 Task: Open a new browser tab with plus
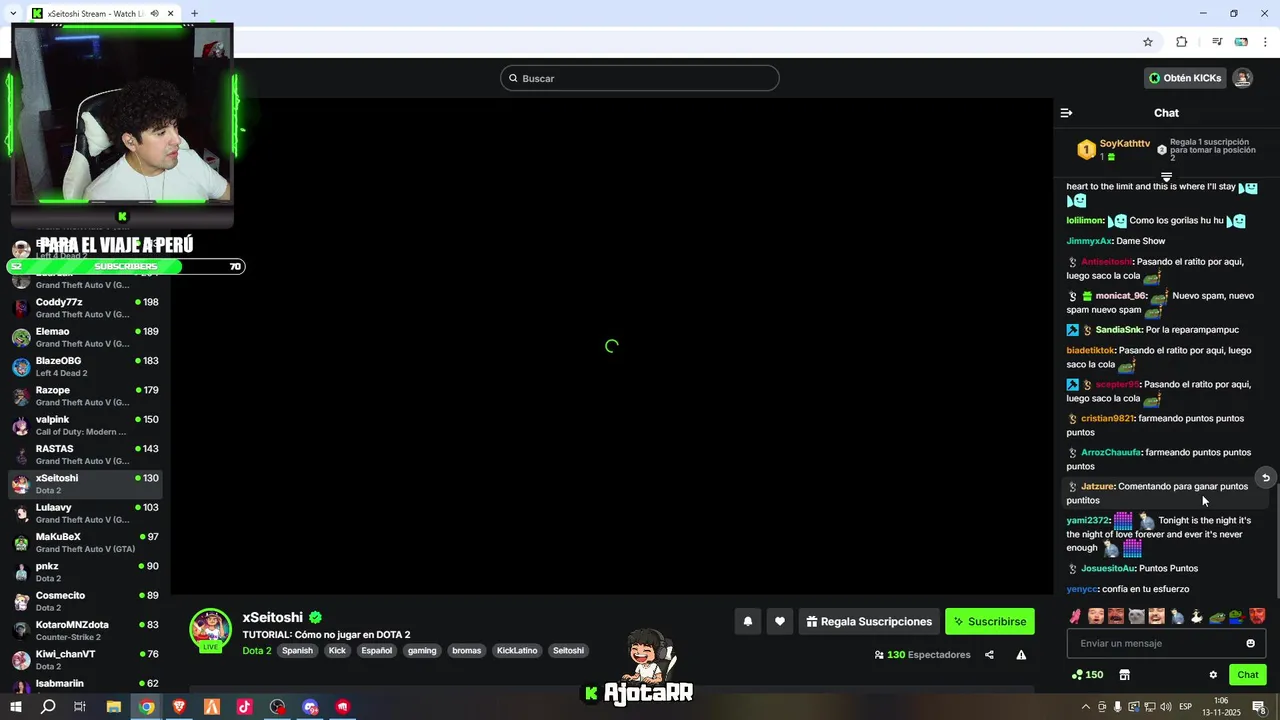(194, 13)
